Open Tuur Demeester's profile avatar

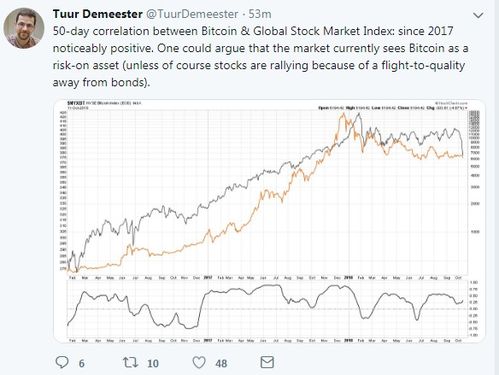coord(24,28)
